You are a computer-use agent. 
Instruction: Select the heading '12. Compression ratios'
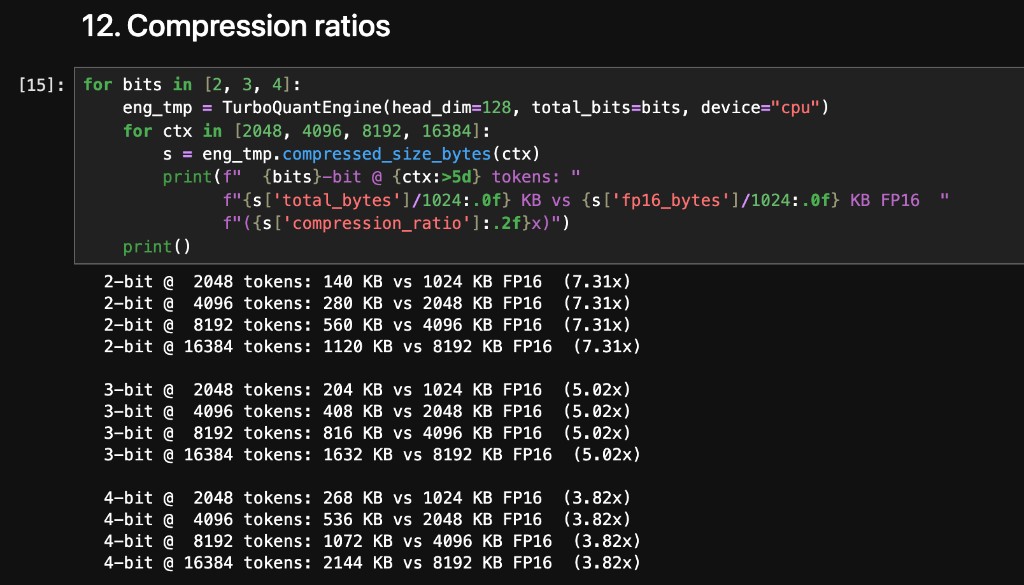[237, 26]
